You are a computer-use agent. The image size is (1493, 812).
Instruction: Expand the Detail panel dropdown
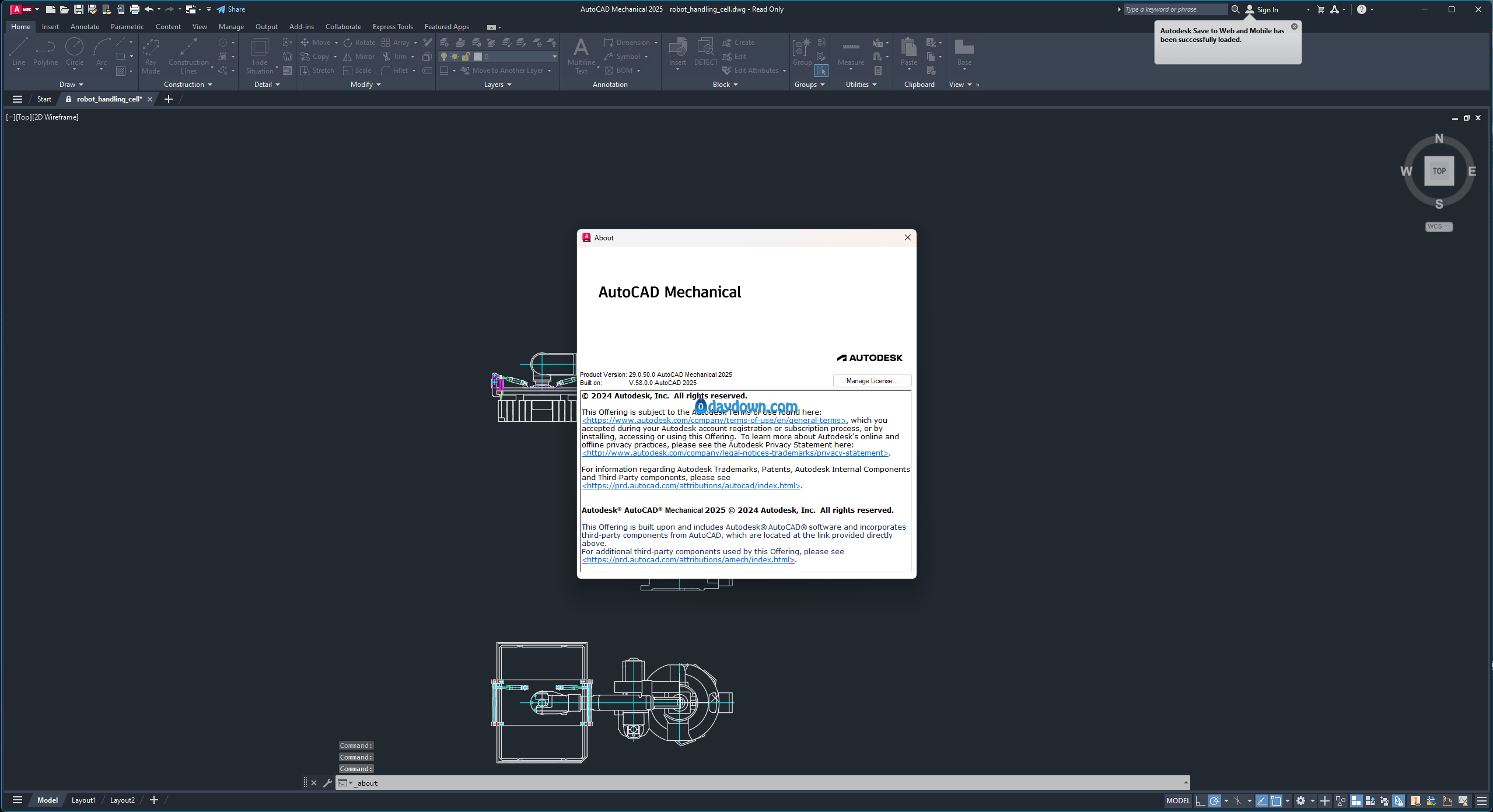(x=267, y=85)
